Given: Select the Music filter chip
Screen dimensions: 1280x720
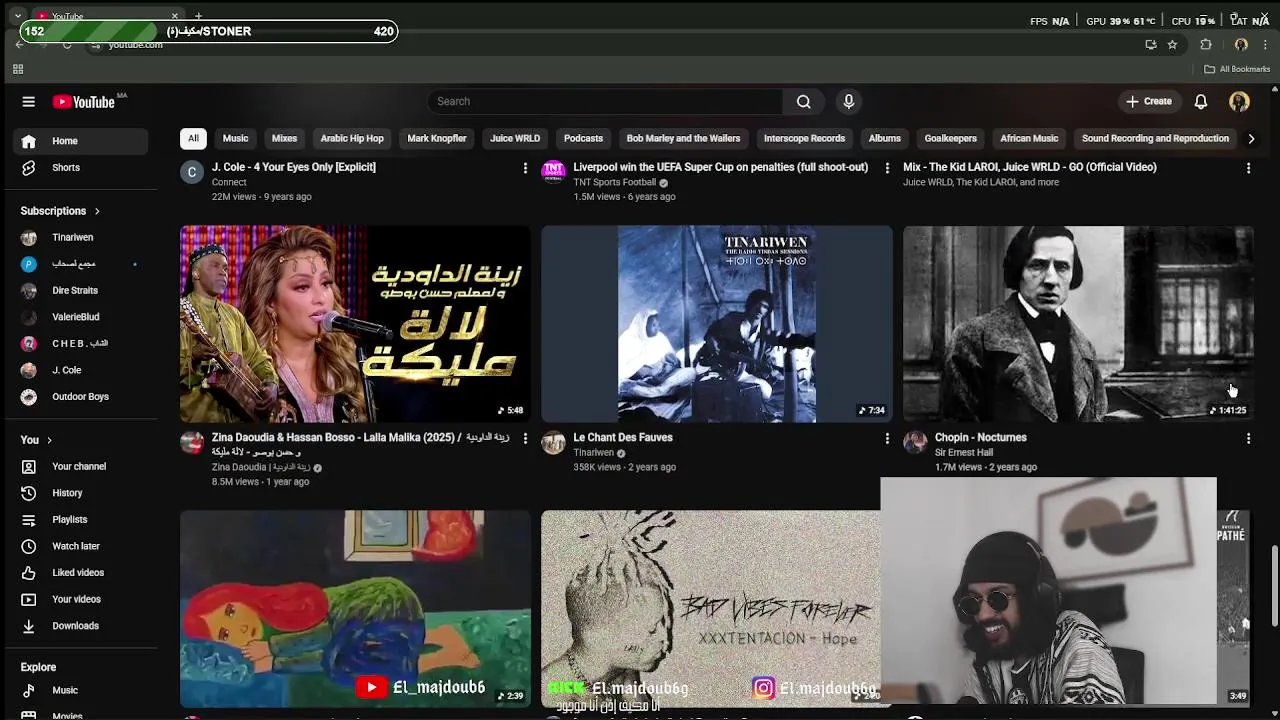Looking at the screenshot, I should [x=235, y=138].
